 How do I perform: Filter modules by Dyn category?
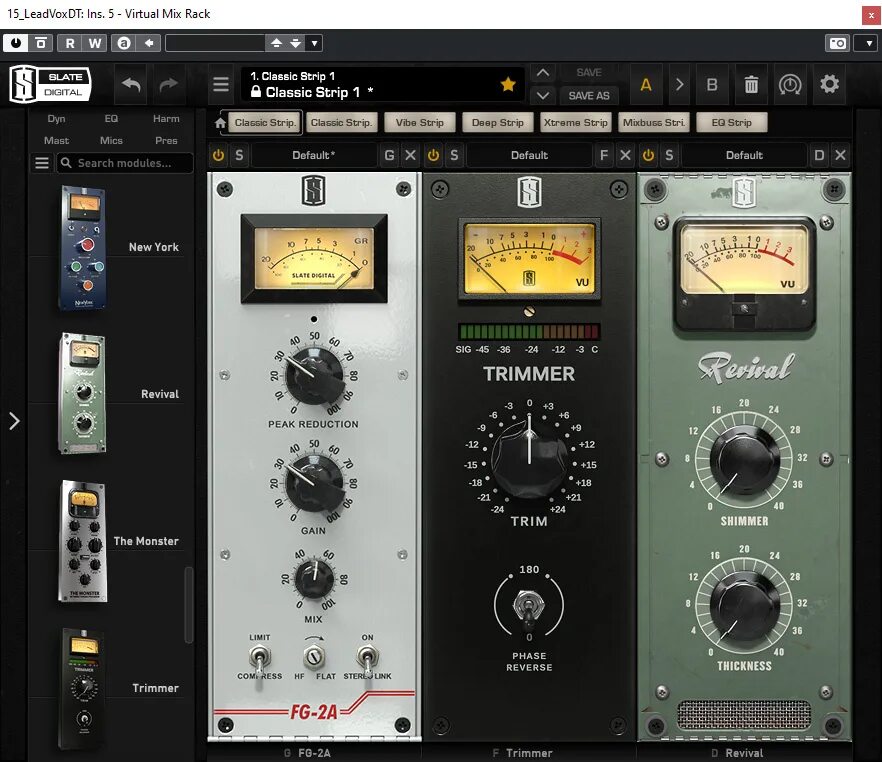tap(56, 119)
